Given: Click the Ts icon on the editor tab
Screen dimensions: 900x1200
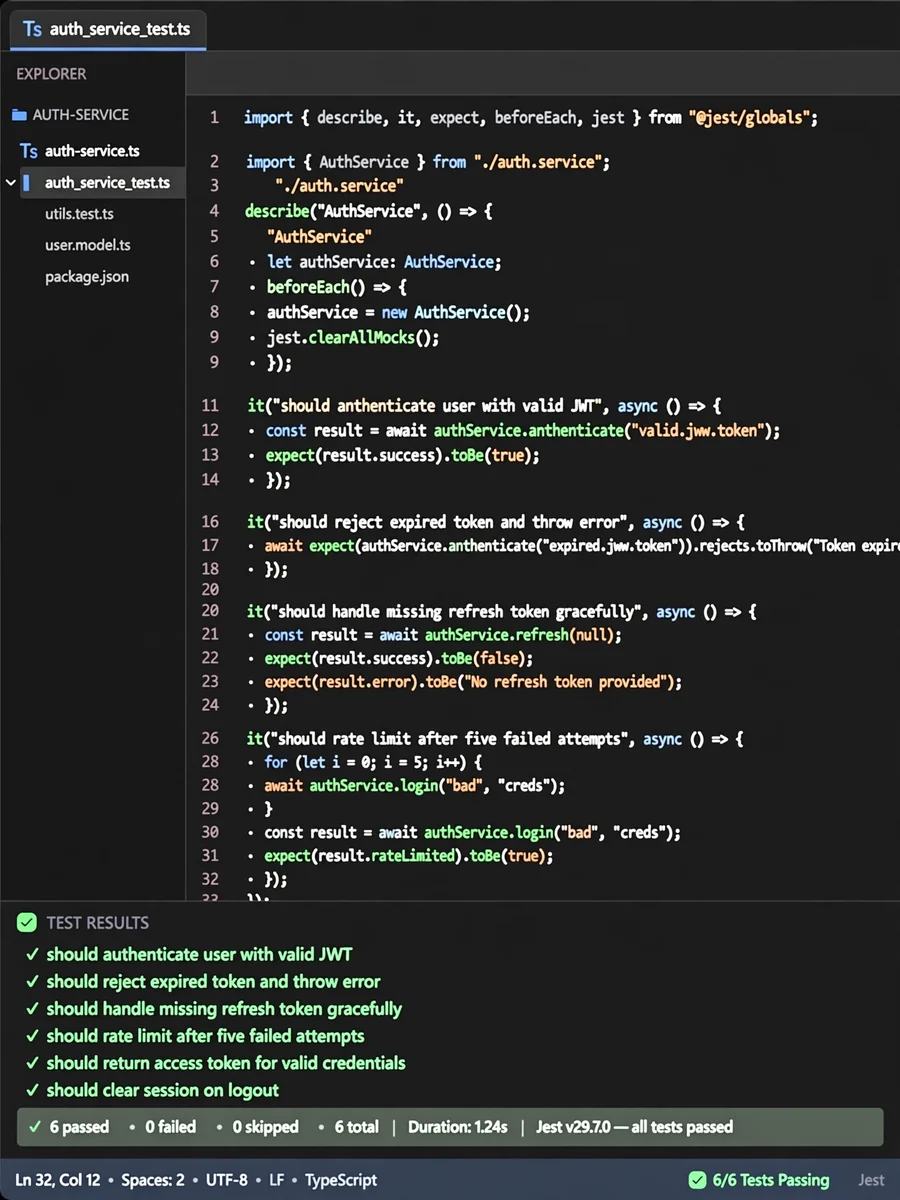Looking at the screenshot, I should point(32,29).
